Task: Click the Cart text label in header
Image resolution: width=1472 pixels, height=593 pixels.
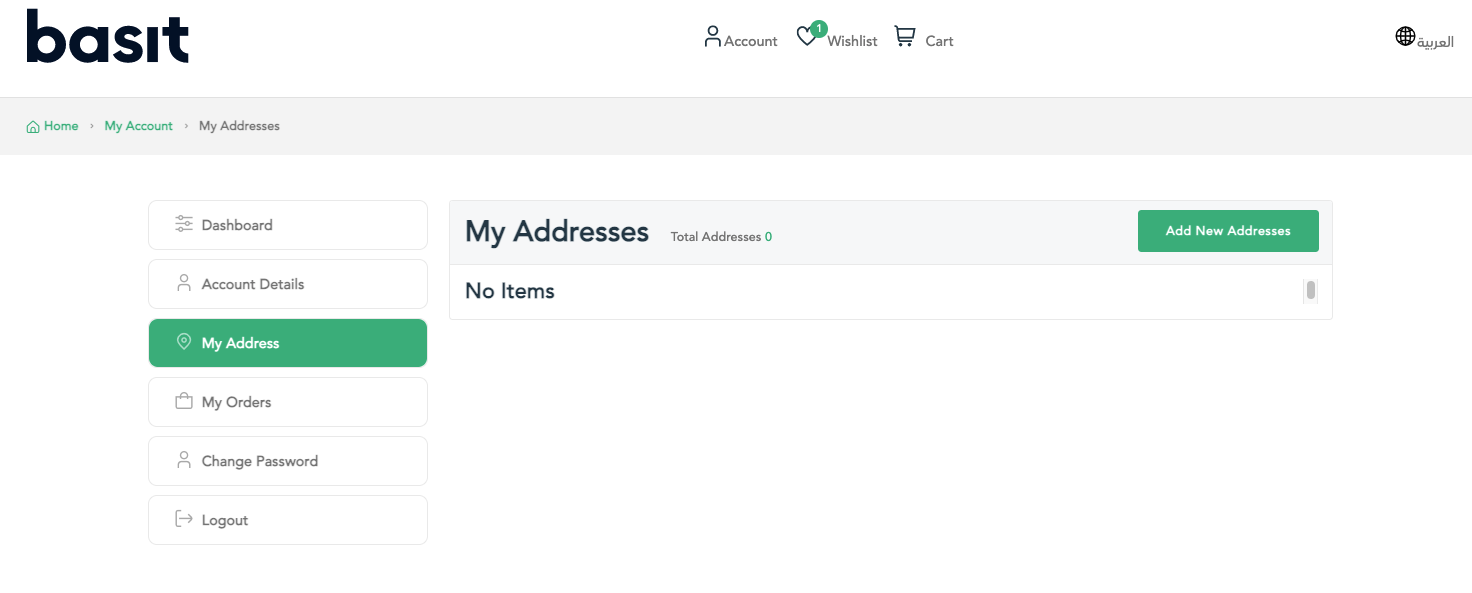Action: coord(939,41)
